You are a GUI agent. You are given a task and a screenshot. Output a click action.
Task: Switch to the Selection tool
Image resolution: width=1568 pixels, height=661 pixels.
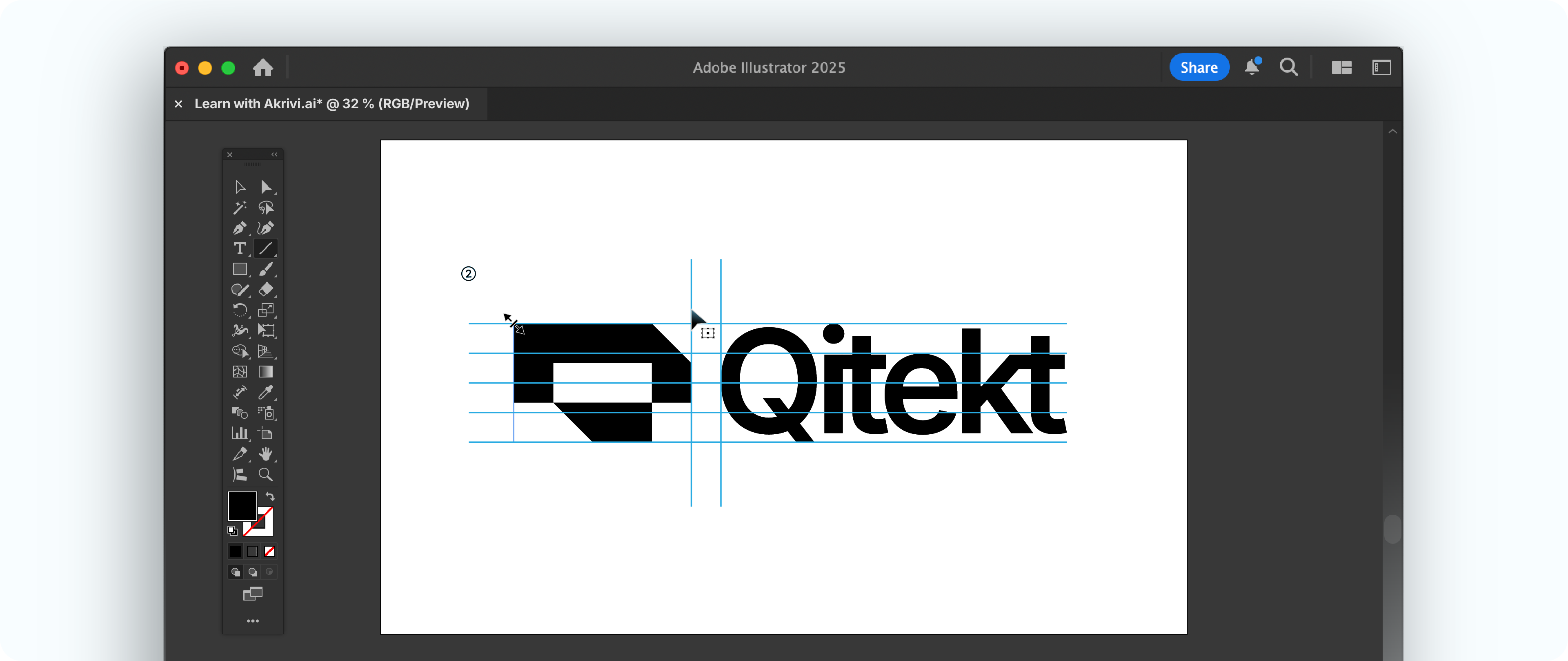coord(239,187)
